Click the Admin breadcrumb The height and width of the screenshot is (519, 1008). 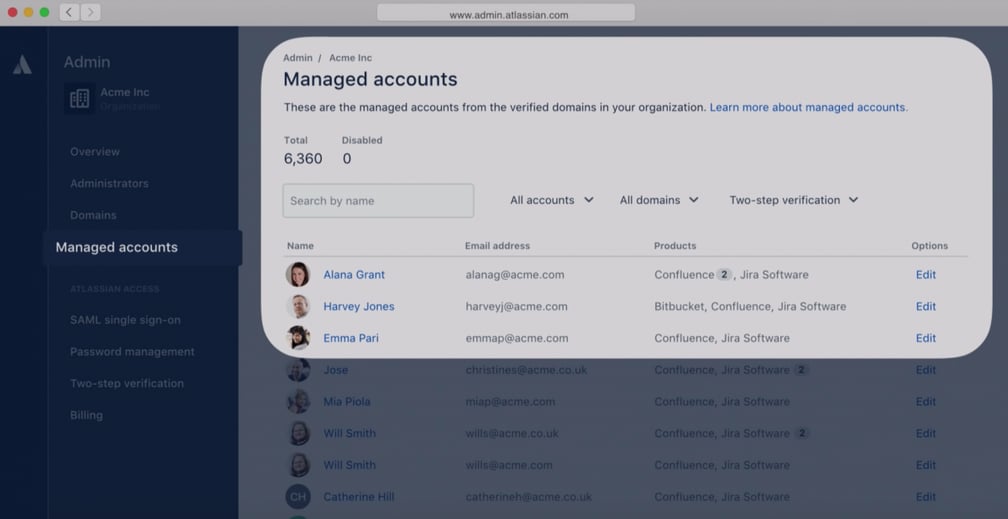click(x=298, y=58)
